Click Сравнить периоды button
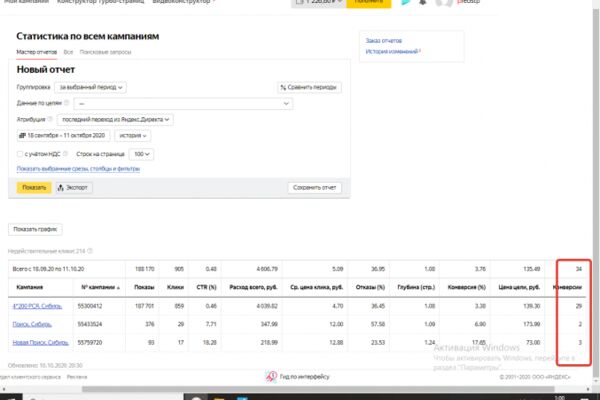The height and width of the screenshot is (400, 600). pos(309,87)
